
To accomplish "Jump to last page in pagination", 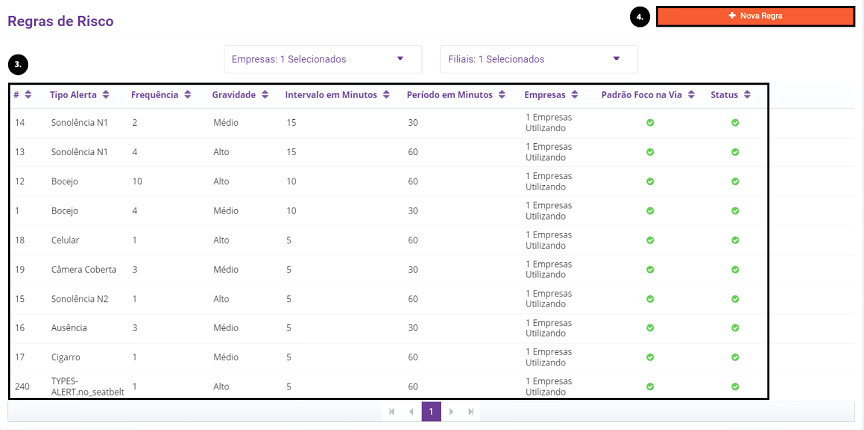I will coord(471,411).
